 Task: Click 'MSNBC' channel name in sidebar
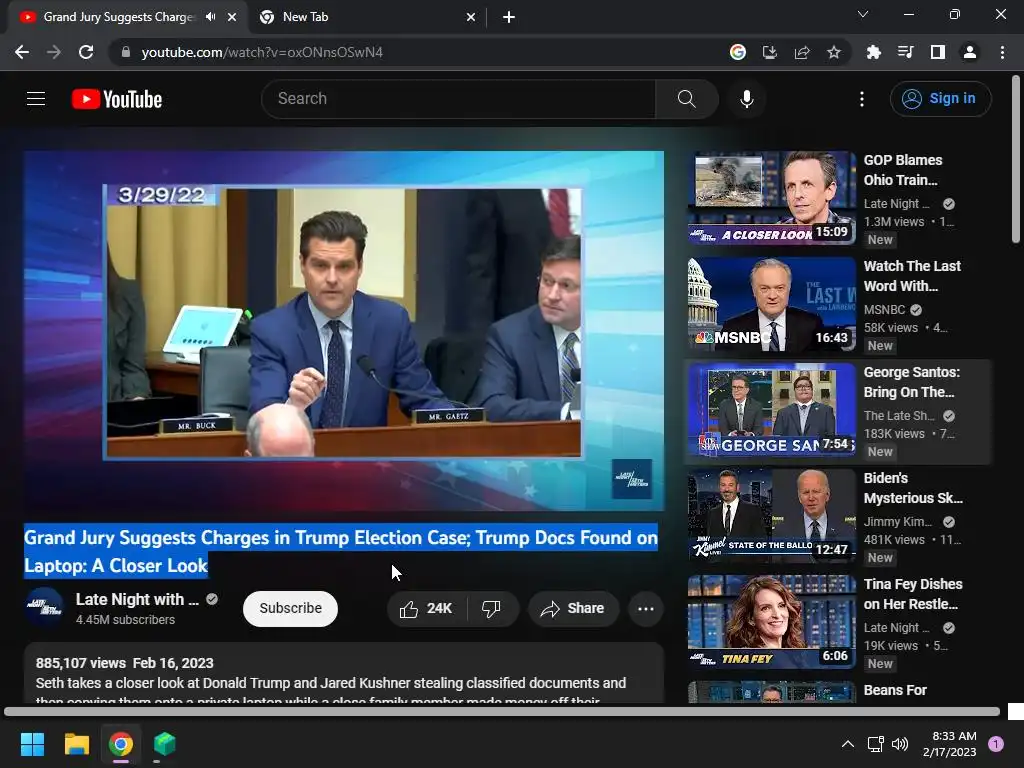click(884, 310)
